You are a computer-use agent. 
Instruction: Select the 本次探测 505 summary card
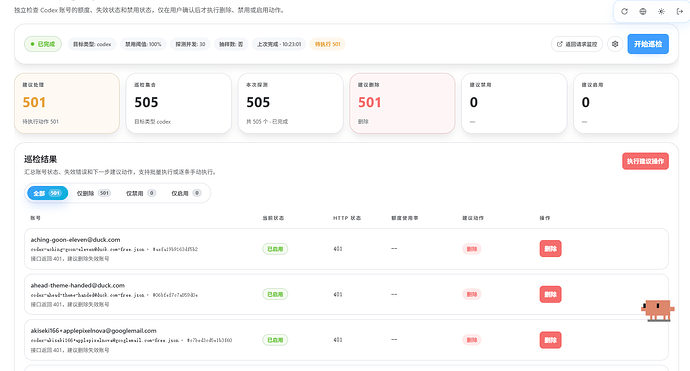click(x=290, y=103)
